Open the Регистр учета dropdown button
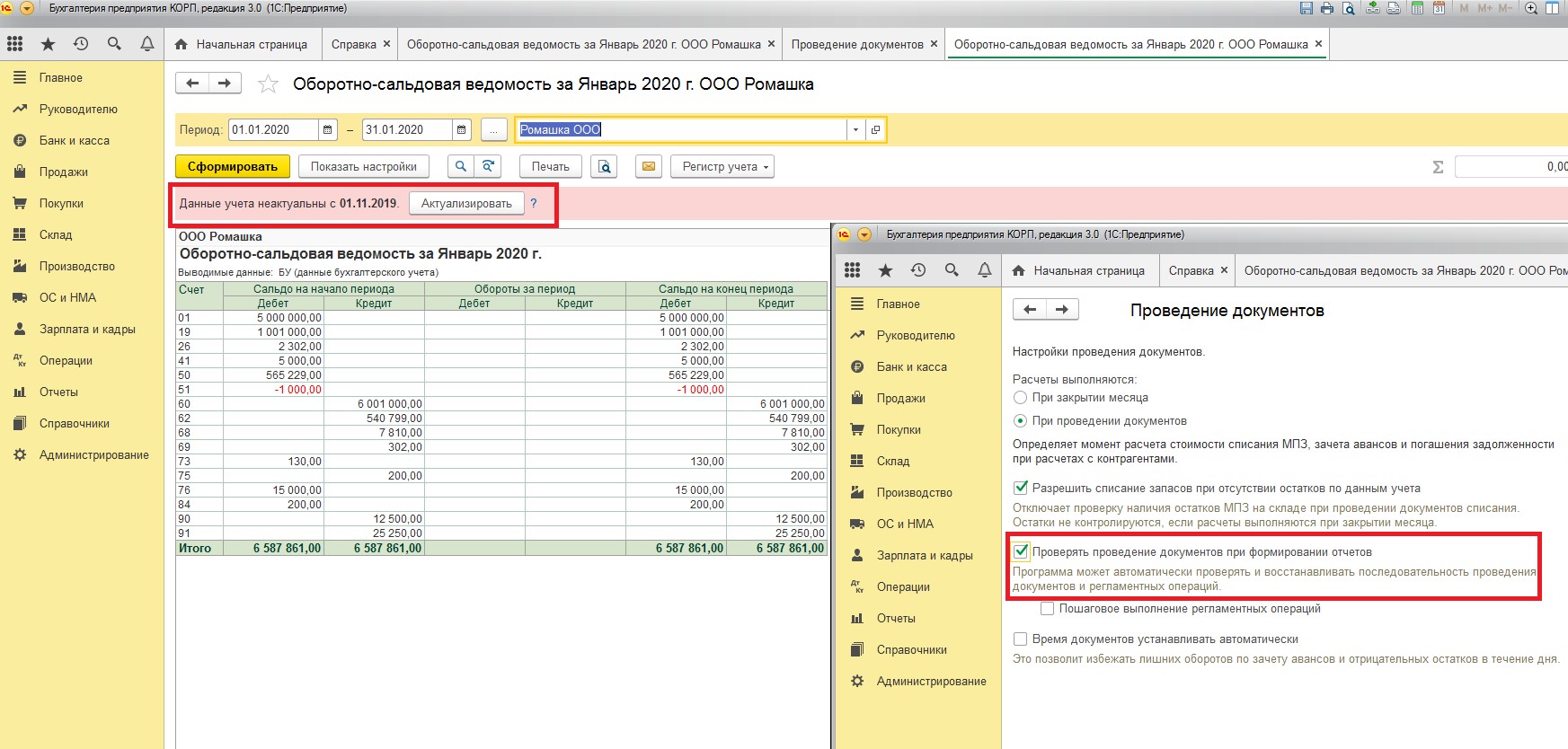Viewport: 1568px width, 749px height. (x=722, y=166)
